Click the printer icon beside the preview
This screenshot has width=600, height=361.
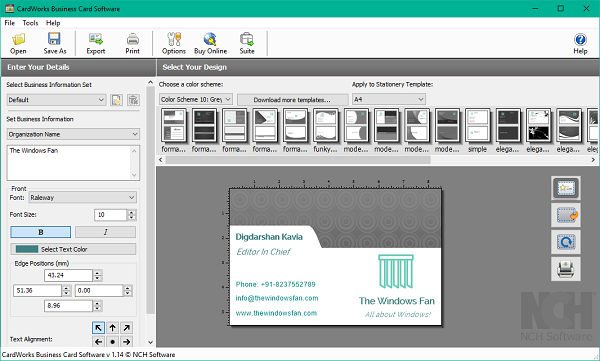566,269
